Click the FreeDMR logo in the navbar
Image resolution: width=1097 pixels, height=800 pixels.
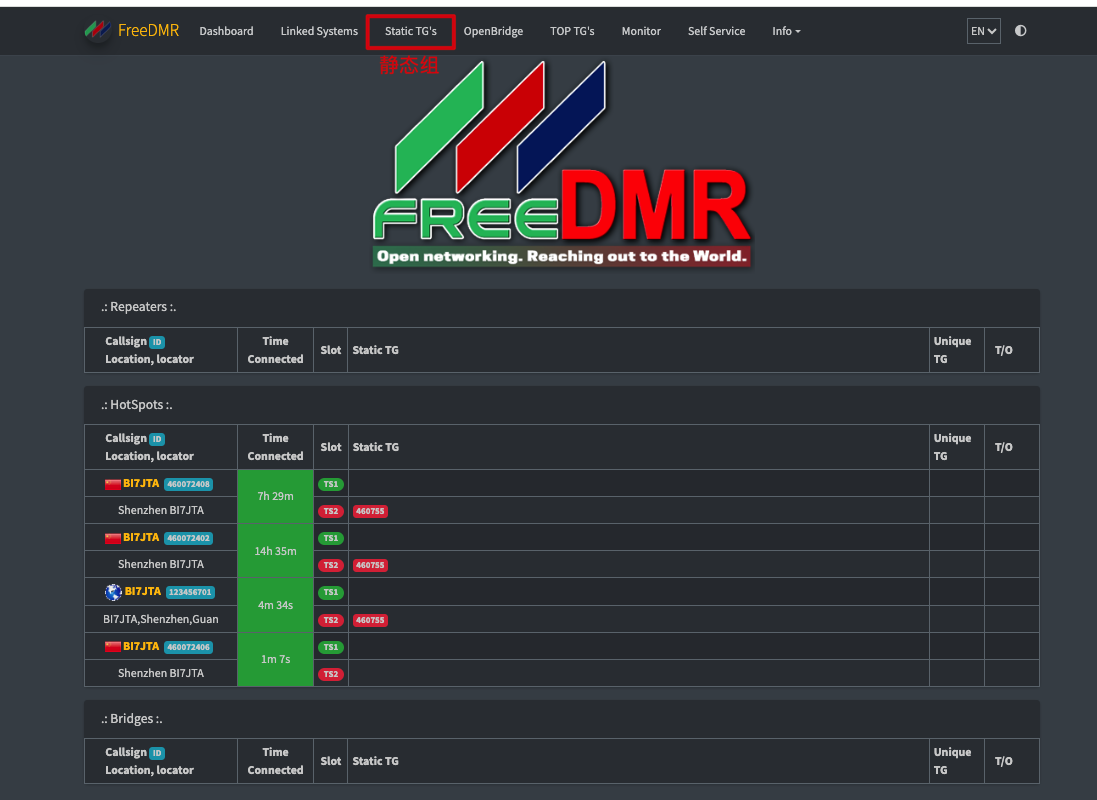tap(131, 30)
